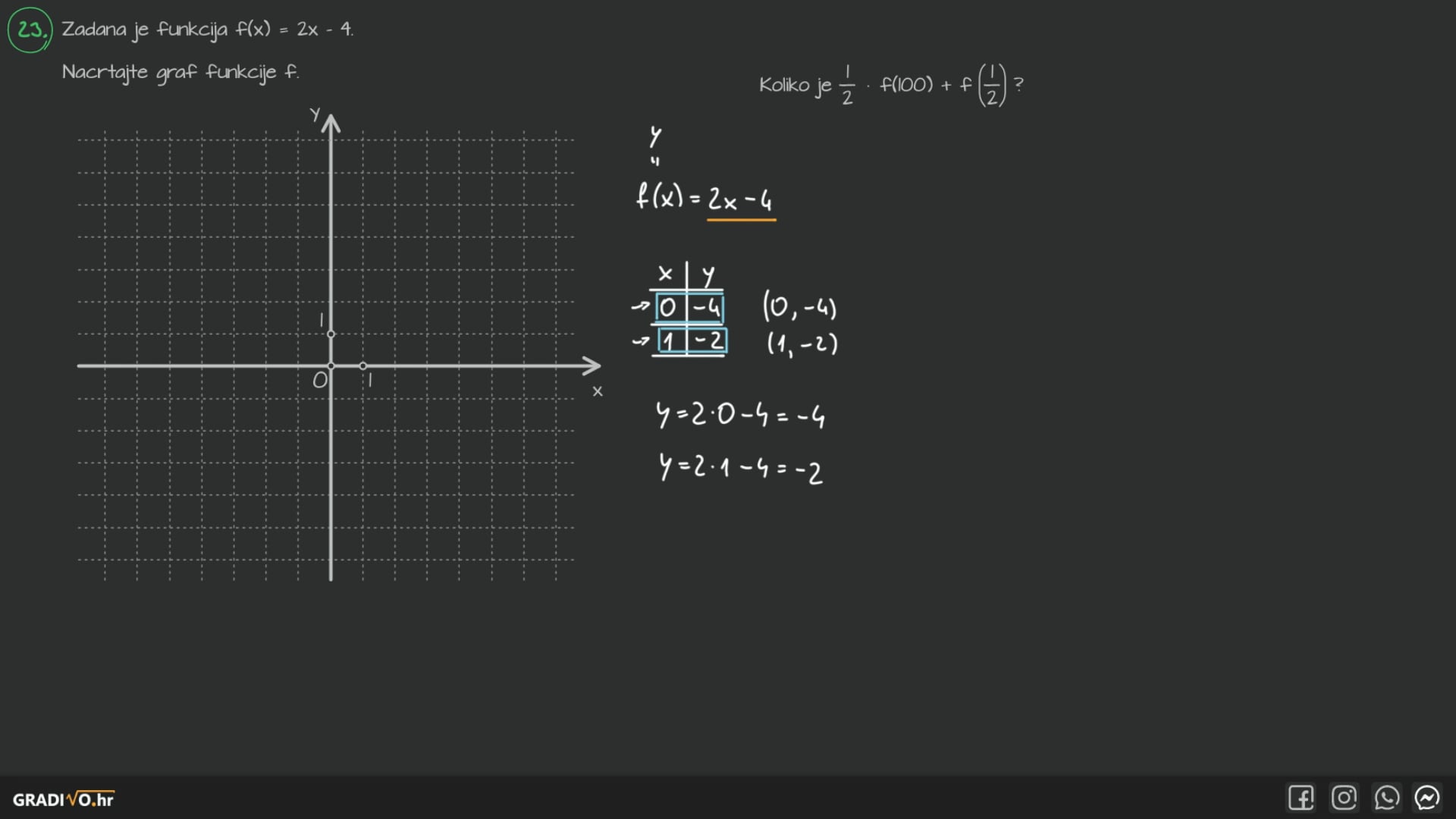Click the equation y = 2·0 - 4 = -4
The width and height of the screenshot is (1456, 819).
(740, 415)
